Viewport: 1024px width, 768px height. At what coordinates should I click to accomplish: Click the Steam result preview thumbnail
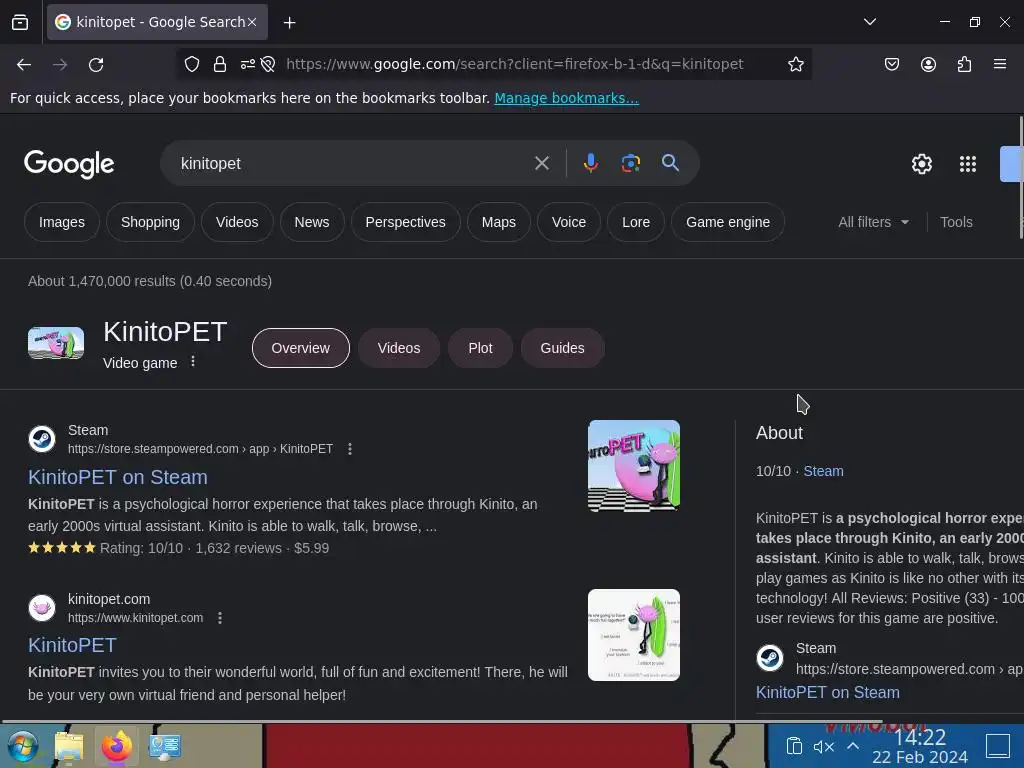coord(633,466)
